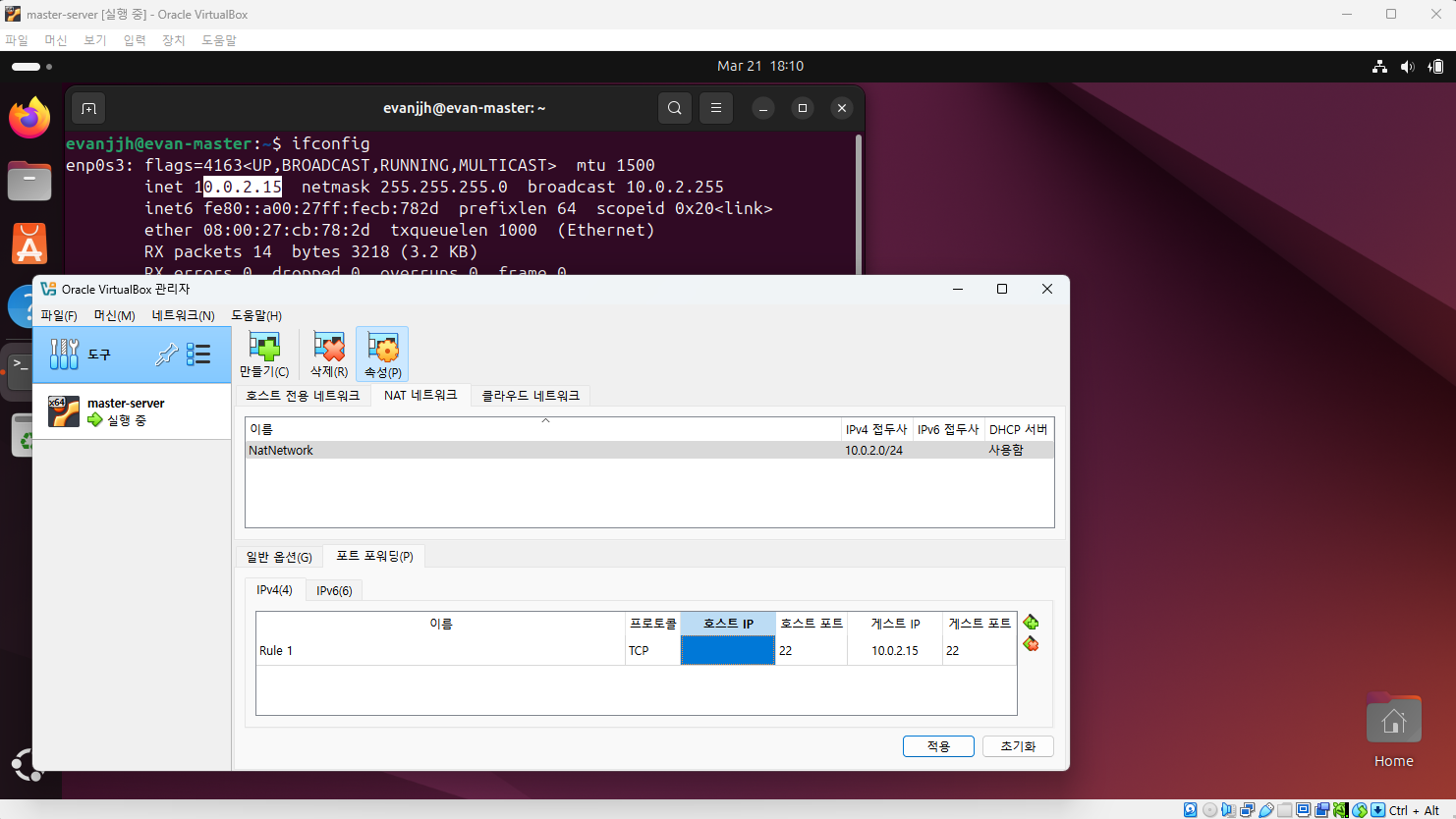Click the 적용 (Apply) button
Viewport: 1456px width, 819px height.
point(938,746)
